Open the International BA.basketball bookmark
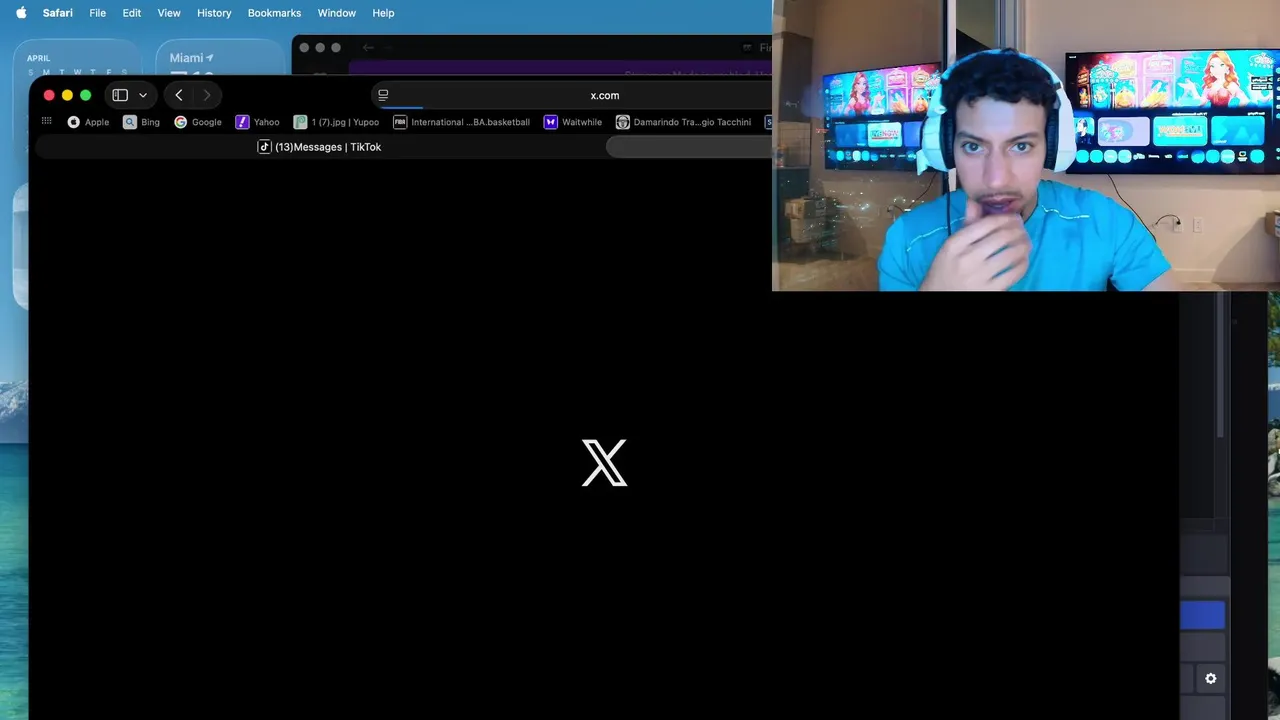 [461, 122]
